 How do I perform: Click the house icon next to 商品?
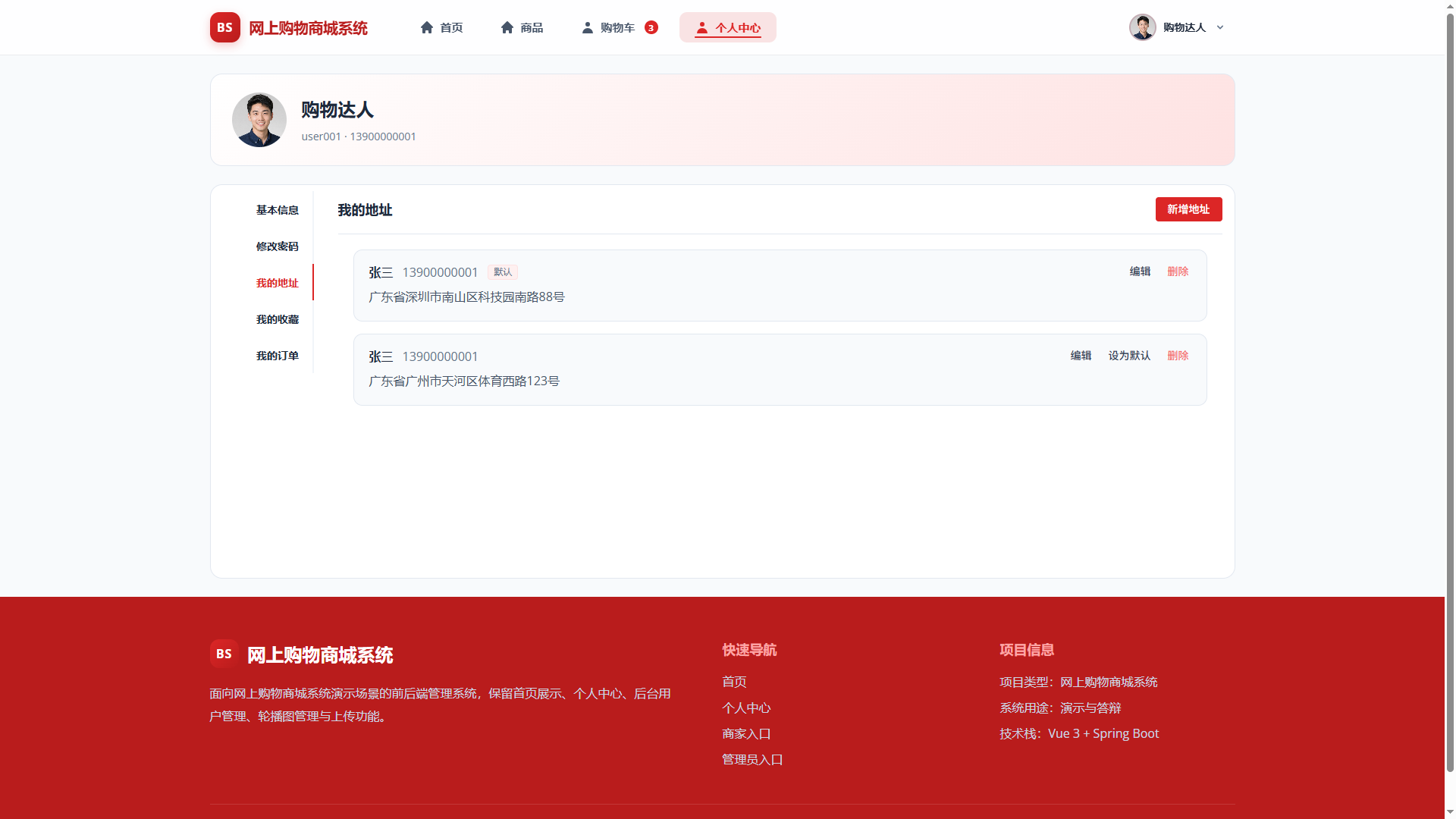(x=507, y=27)
